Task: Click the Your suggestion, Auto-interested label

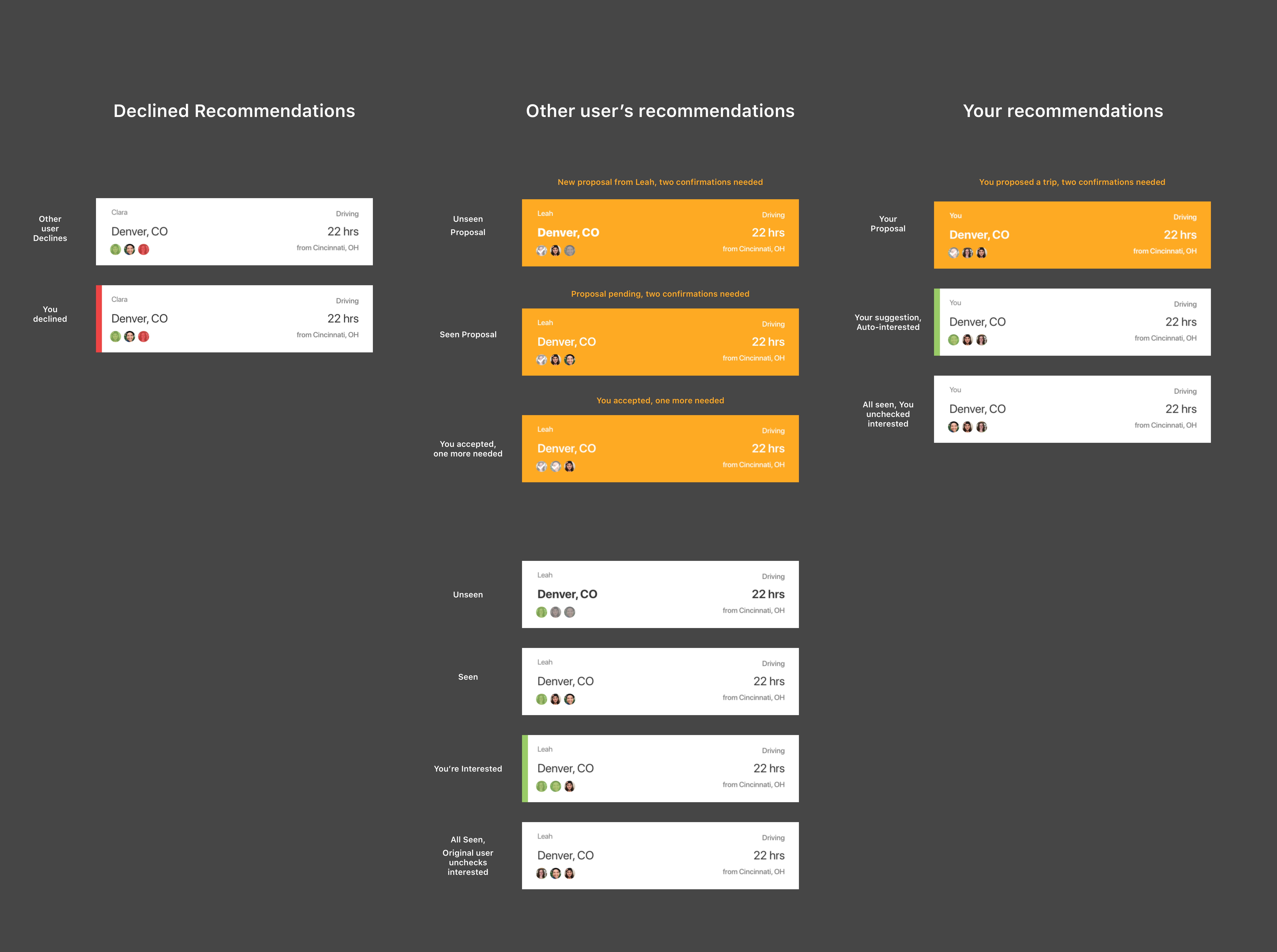Action: (x=888, y=322)
